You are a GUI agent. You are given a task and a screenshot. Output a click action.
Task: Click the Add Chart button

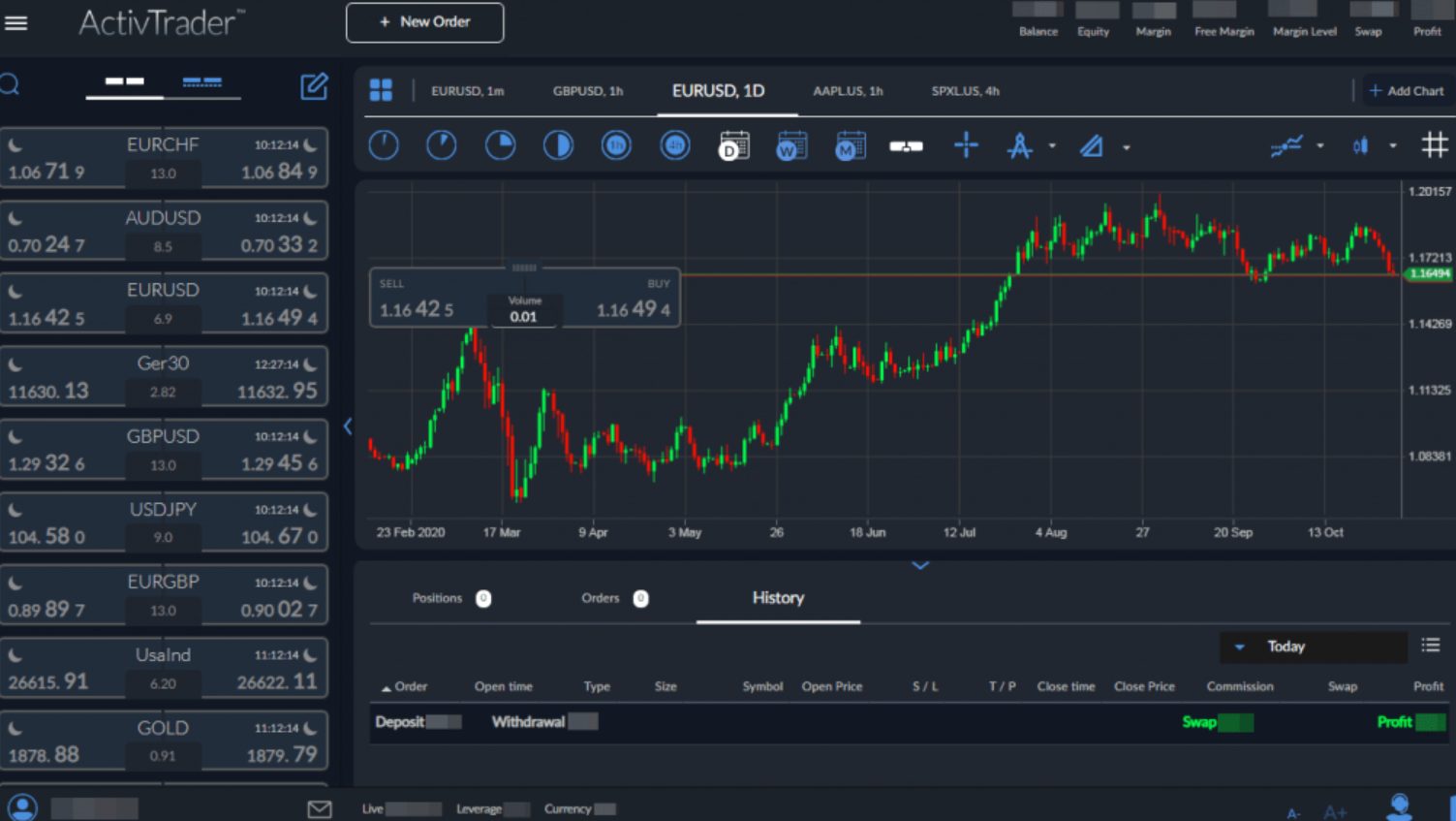point(1406,91)
